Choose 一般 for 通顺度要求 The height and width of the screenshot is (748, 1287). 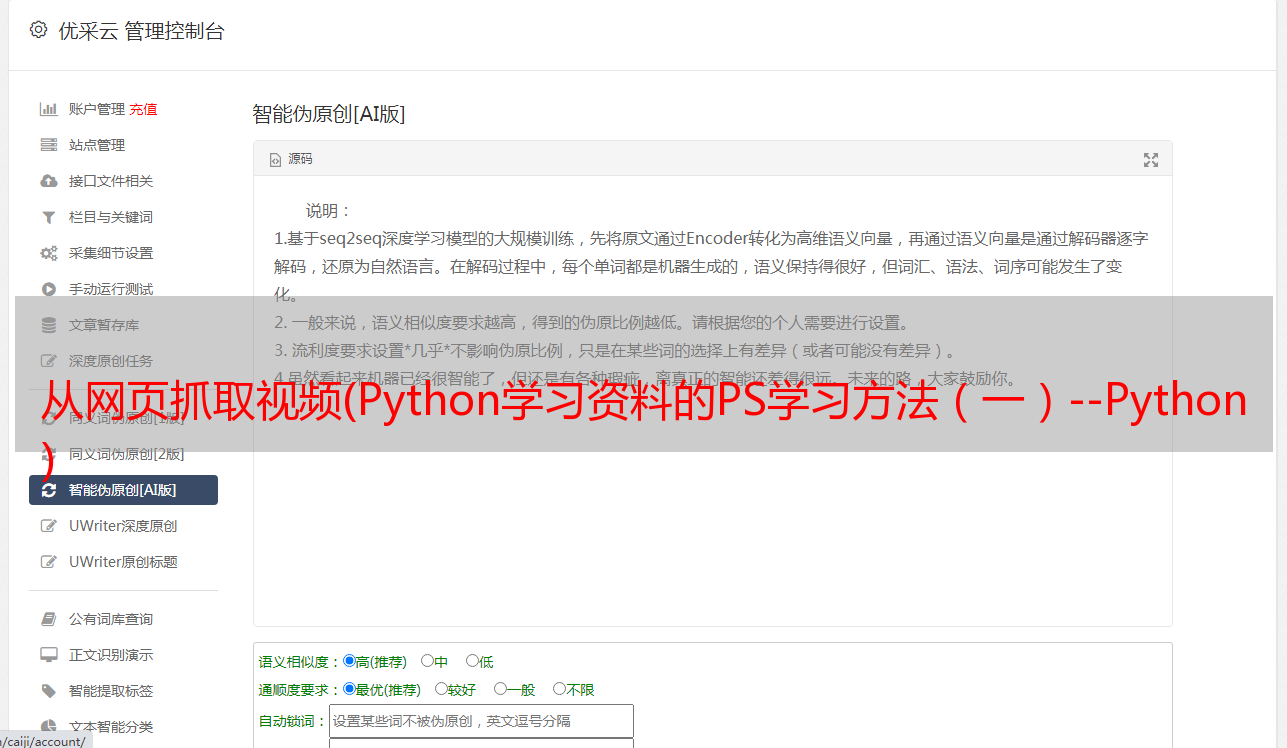tap(500, 689)
